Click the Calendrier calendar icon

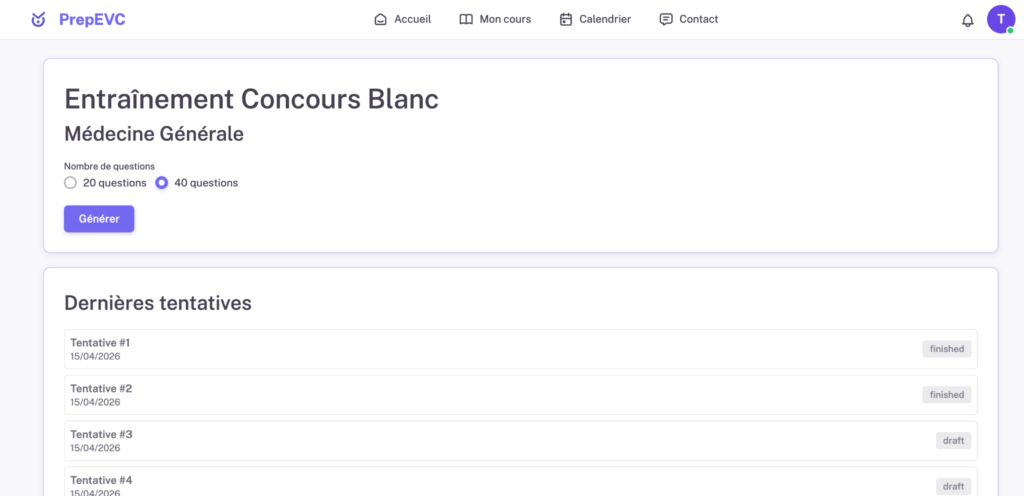[566, 19]
